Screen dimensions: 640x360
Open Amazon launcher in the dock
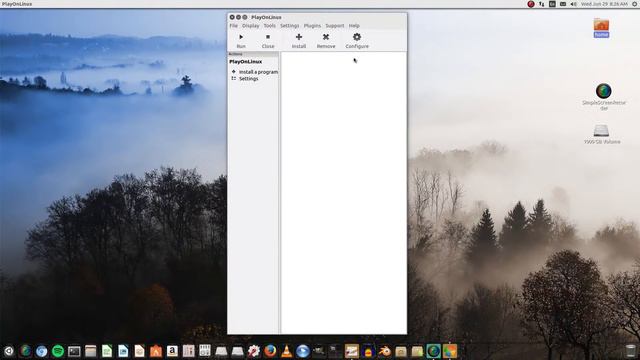coord(172,351)
